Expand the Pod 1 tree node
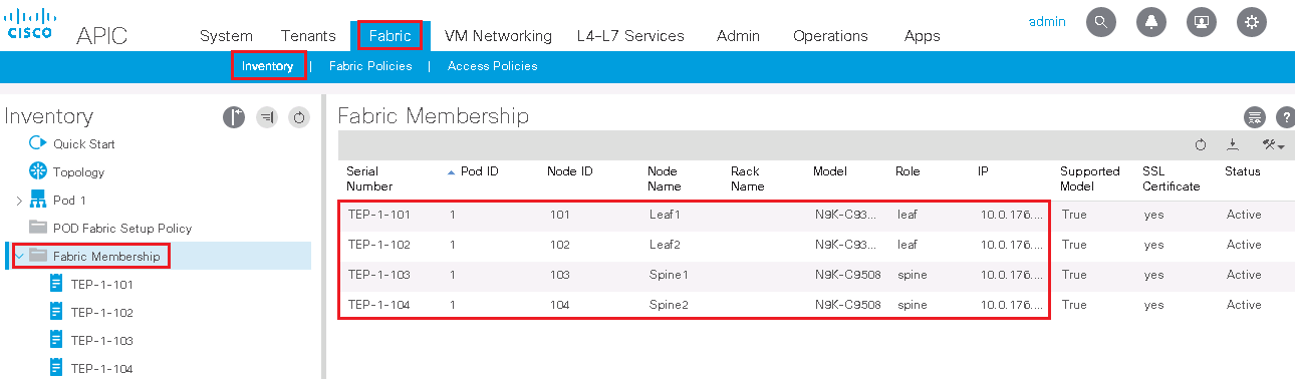Image resolution: width=1295 pixels, height=380 pixels. click(x=19, y=200)
